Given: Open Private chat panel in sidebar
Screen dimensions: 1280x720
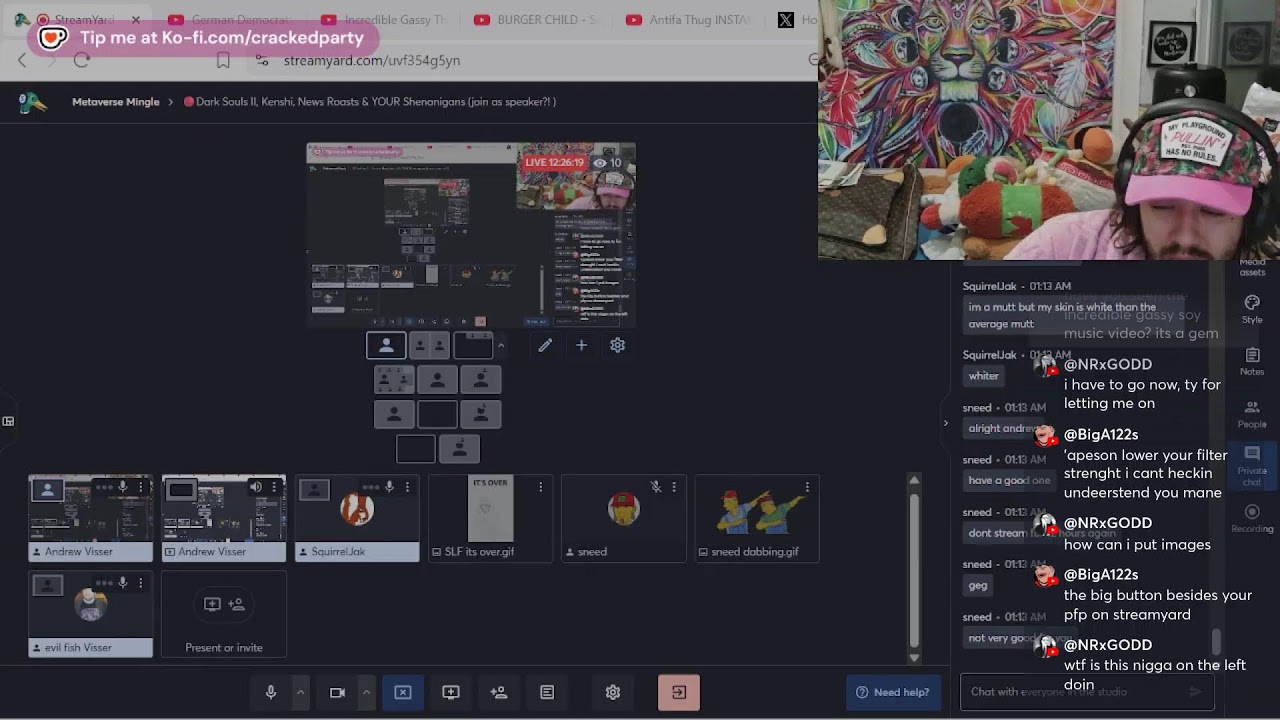Looking at the screenshot, I should (x=1252, y=467).
